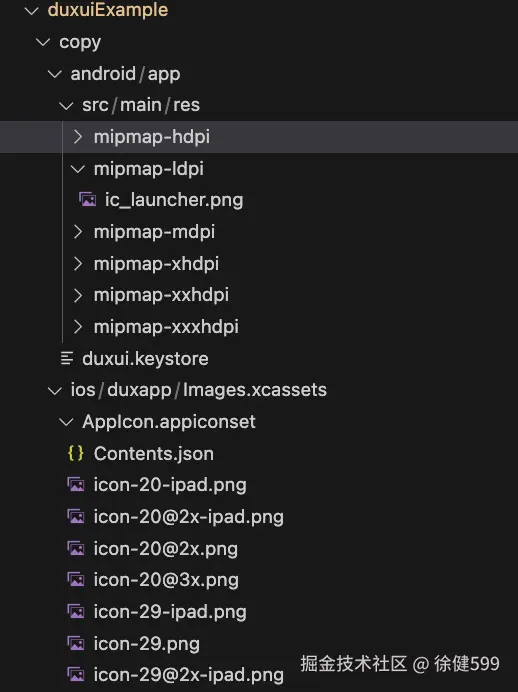The height and width of the screenshot is (692, 518).
Task: Collapse the ios/duxapp/Images.xcassets folder chevron
Action: click(55, 390)
